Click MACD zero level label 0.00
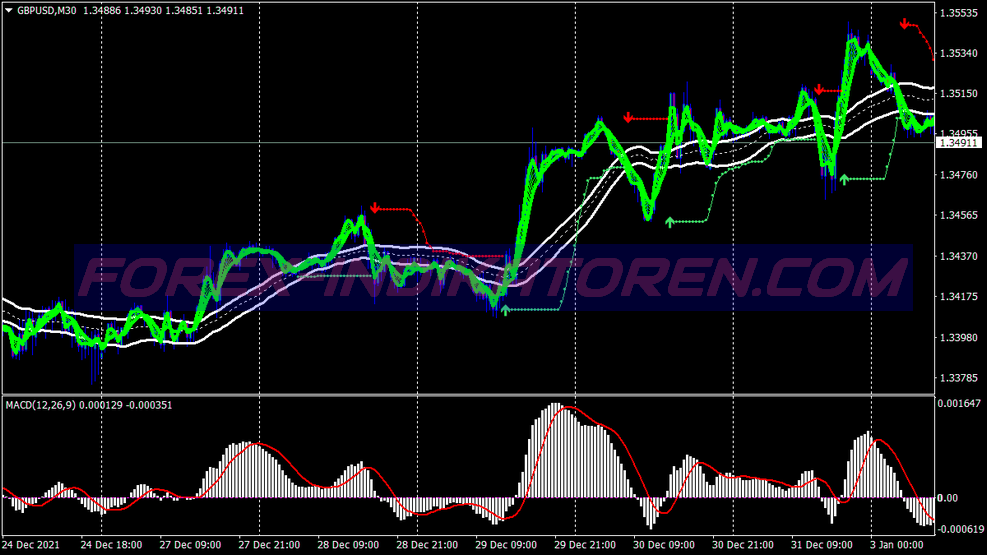The image size is (987, 555). click(947, 498)
